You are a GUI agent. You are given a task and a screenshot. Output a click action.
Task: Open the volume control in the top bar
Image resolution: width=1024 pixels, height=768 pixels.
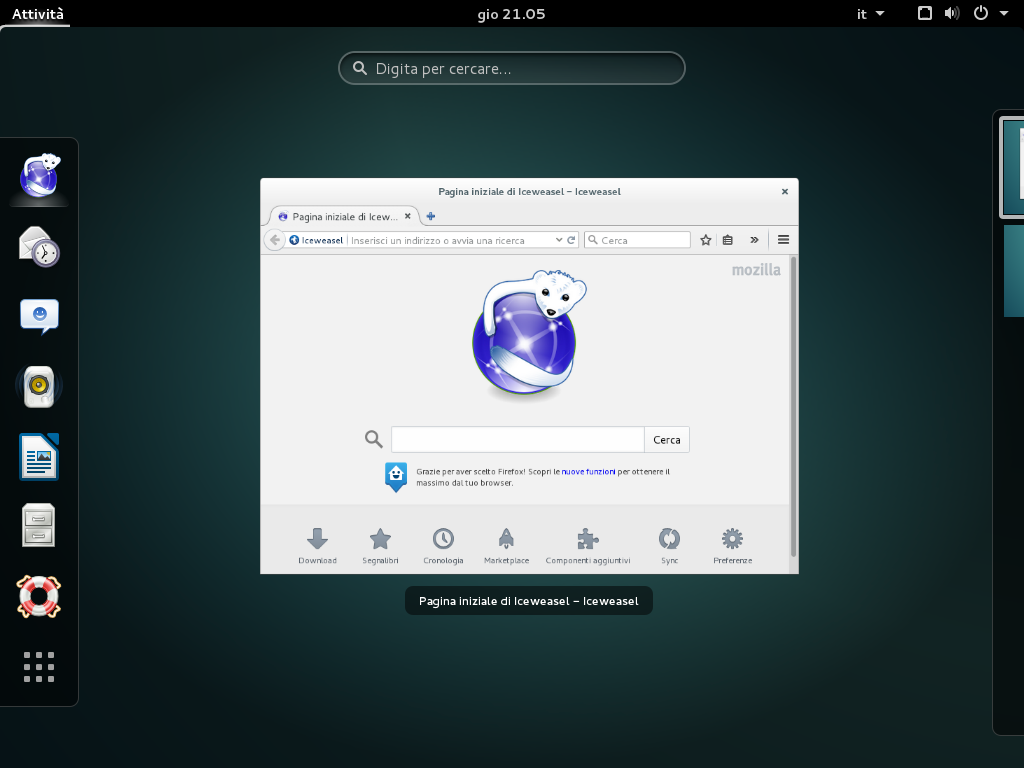[x=951, y=13]
